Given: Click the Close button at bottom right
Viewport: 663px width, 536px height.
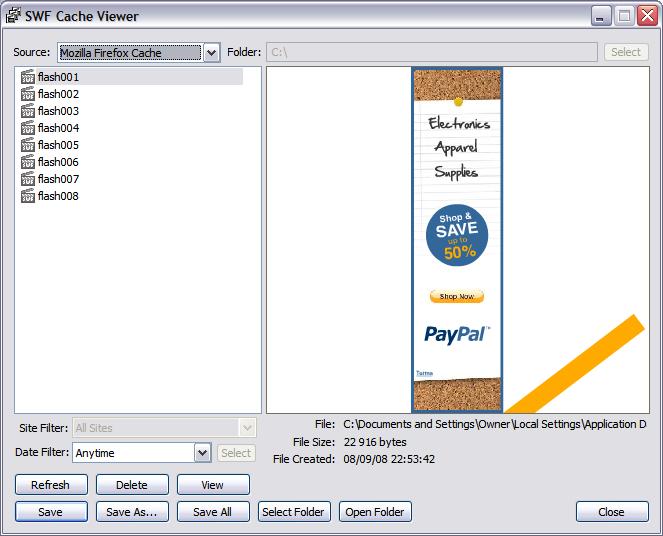Looking at the screenshot, I should pos(612,511).
